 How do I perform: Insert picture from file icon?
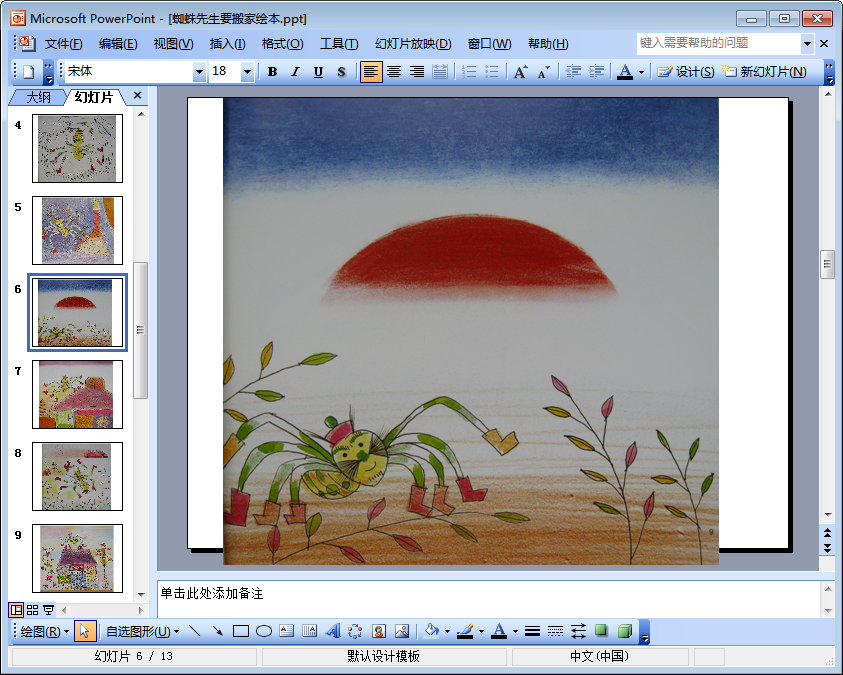[402, 631]
